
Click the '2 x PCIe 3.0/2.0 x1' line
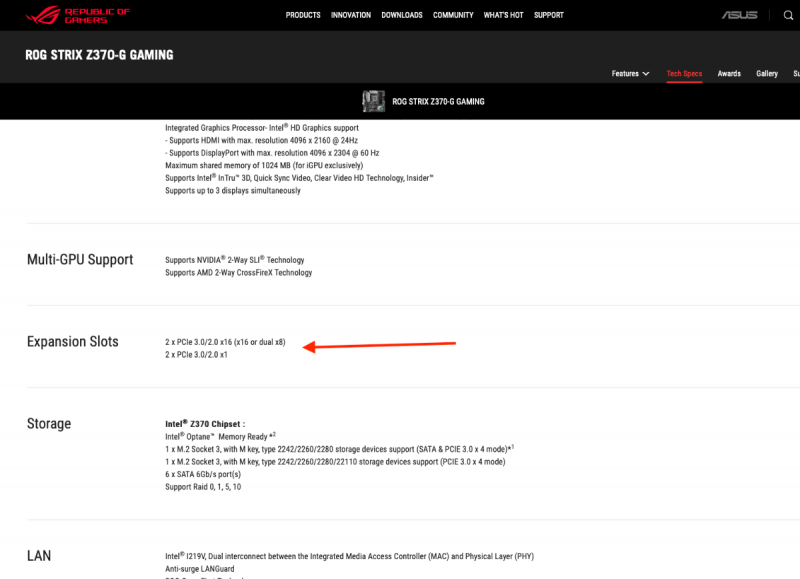(196, 355)
